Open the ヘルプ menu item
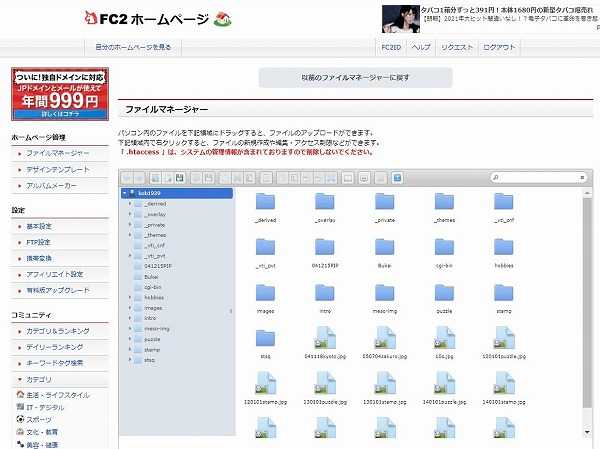 coord(421,47)
